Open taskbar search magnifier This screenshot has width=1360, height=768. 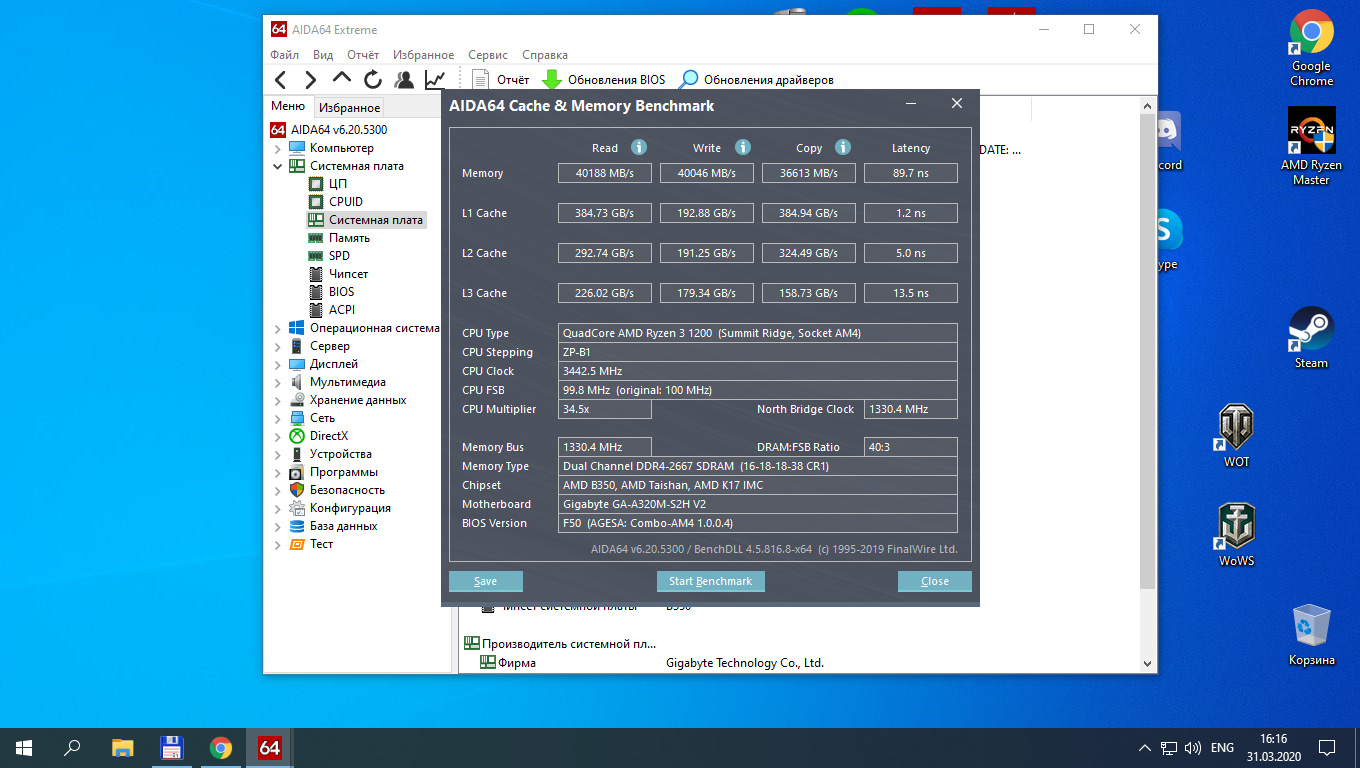72,748
